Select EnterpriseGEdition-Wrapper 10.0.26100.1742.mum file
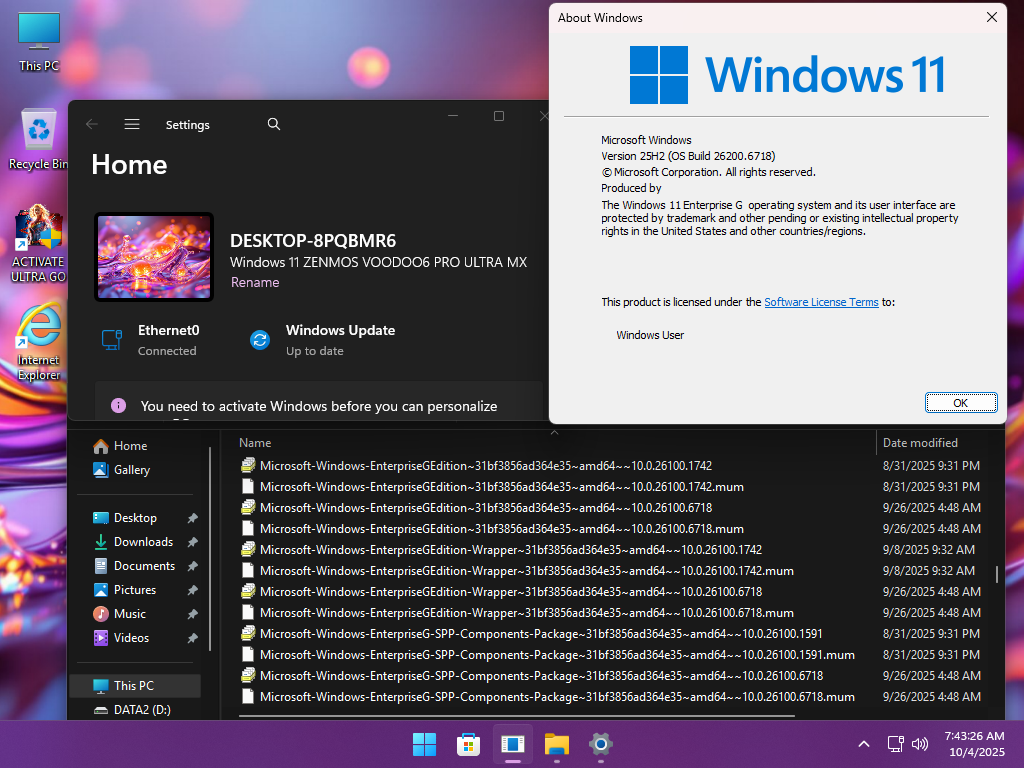The image size is (1024, 768). [x=517, y=571]
